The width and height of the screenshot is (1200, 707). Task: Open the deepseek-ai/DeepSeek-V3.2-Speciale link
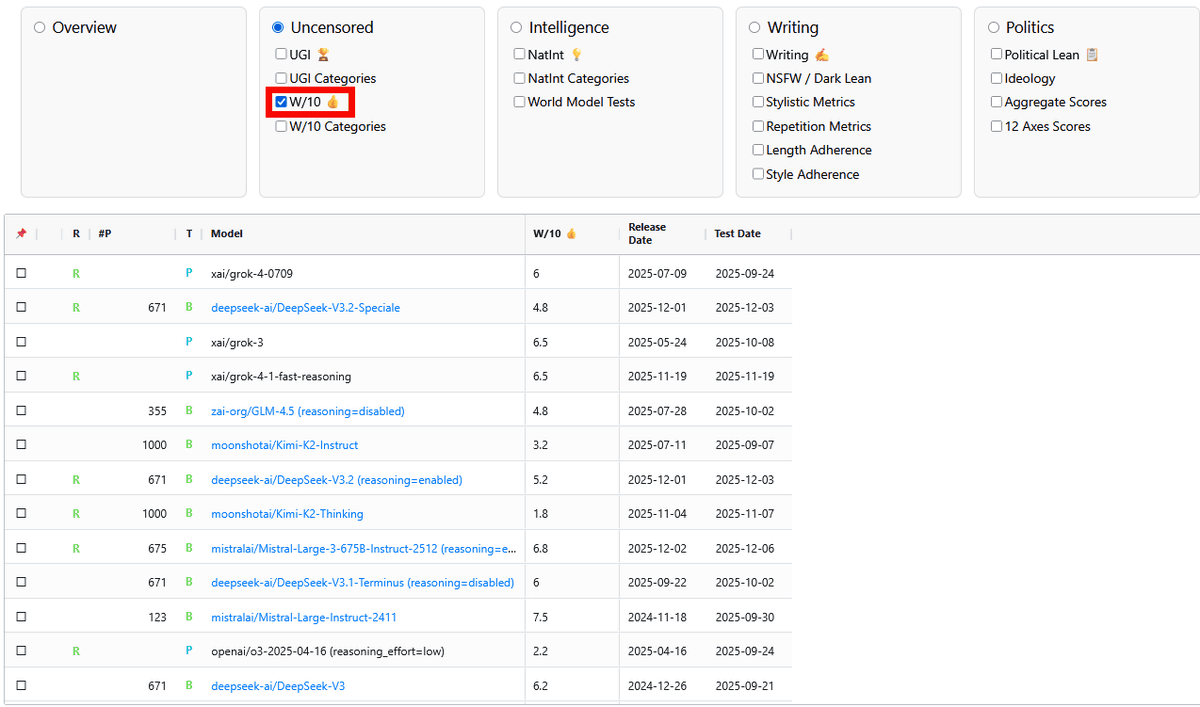[x=305, y=308]
